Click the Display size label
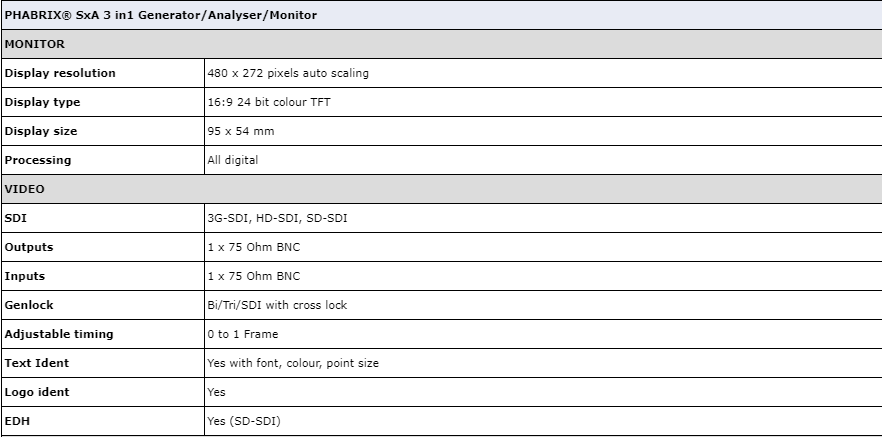The height and width of the screenshot is (437, 882). coord(41,131)
